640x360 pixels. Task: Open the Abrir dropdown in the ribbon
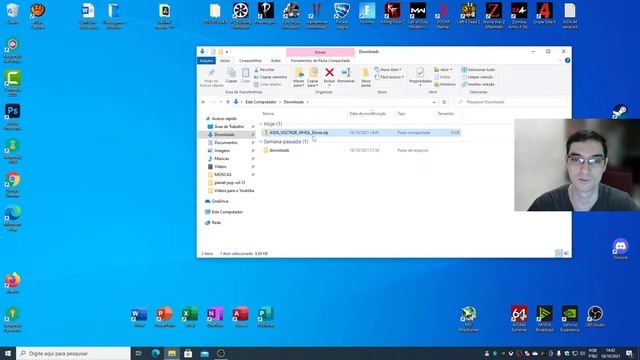click(443, 70)
